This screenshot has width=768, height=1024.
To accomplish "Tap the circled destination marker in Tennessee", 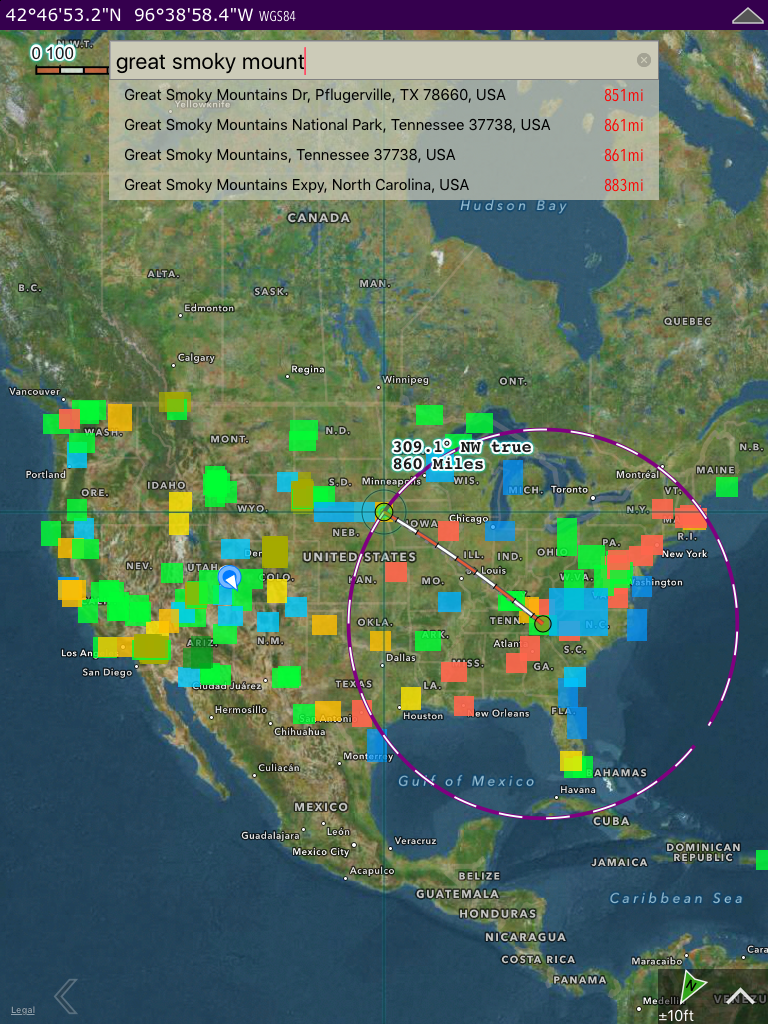I will (x=542, y=624).
